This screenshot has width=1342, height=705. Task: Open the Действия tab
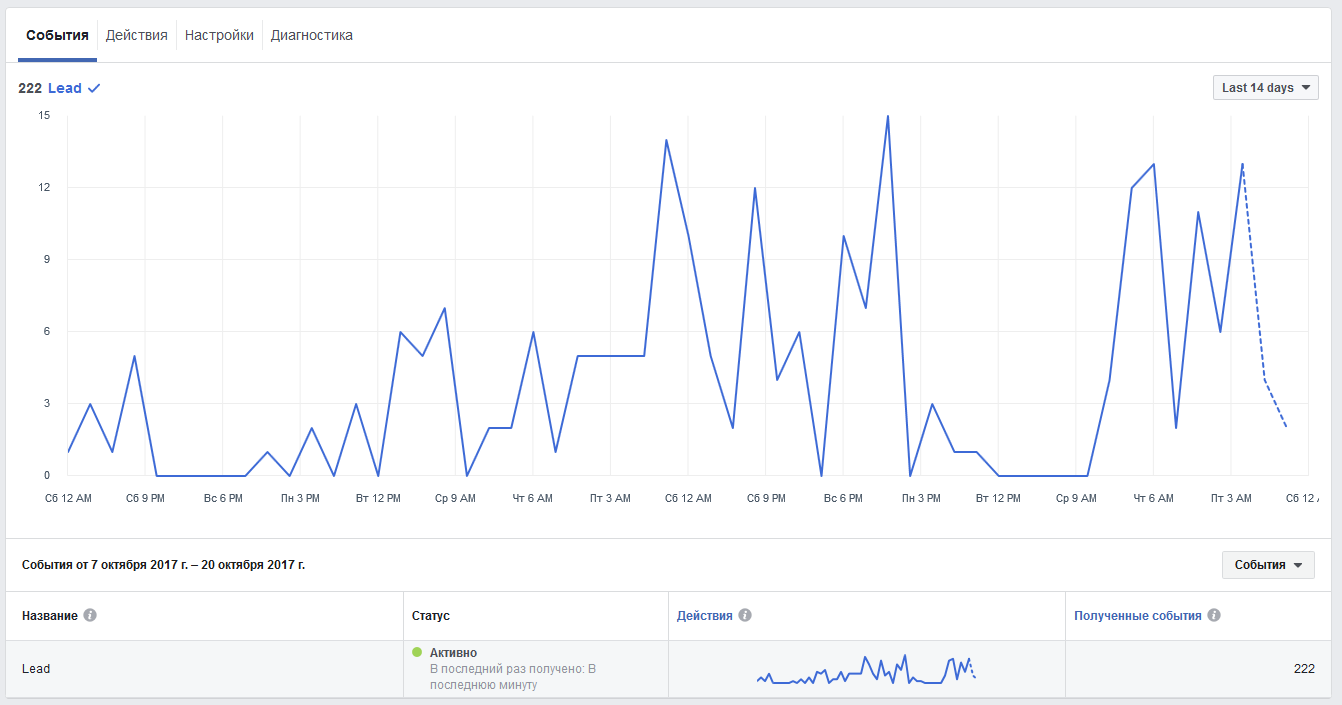pos(137,35)
